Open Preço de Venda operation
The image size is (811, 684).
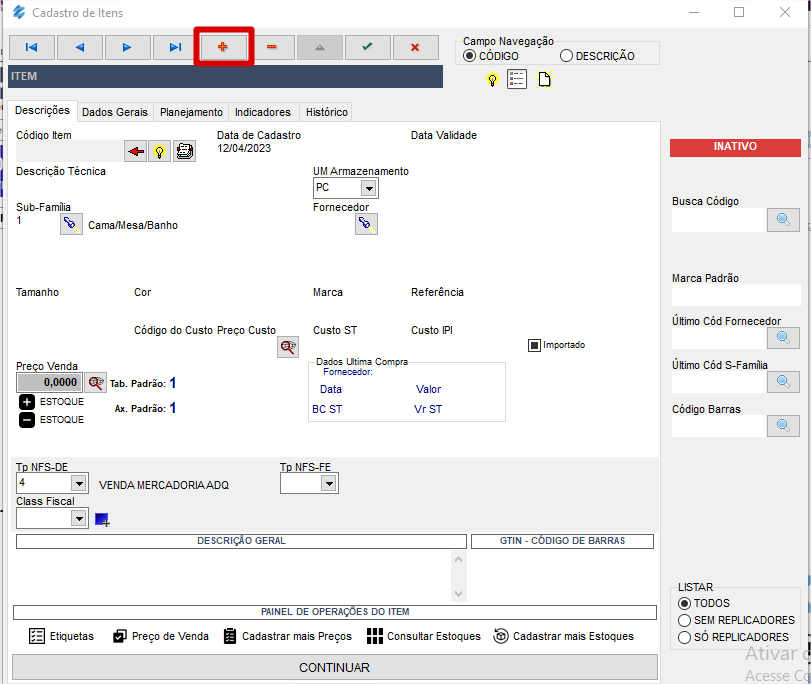click(161, 636)
